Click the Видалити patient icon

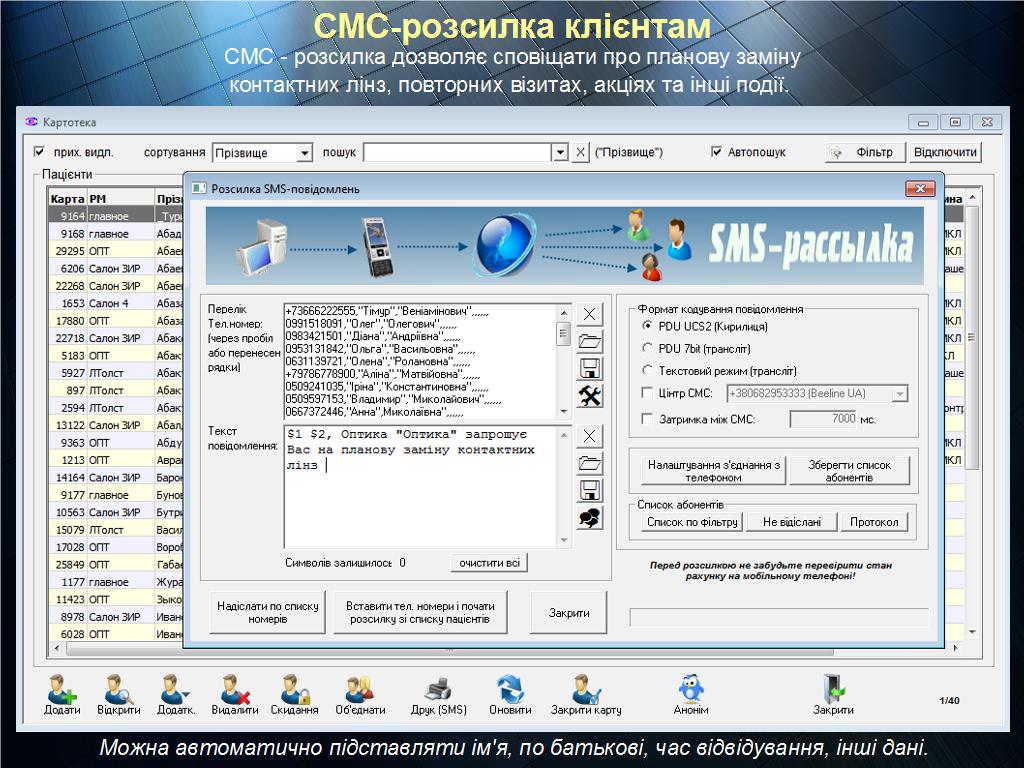click(x=235, y=691)
